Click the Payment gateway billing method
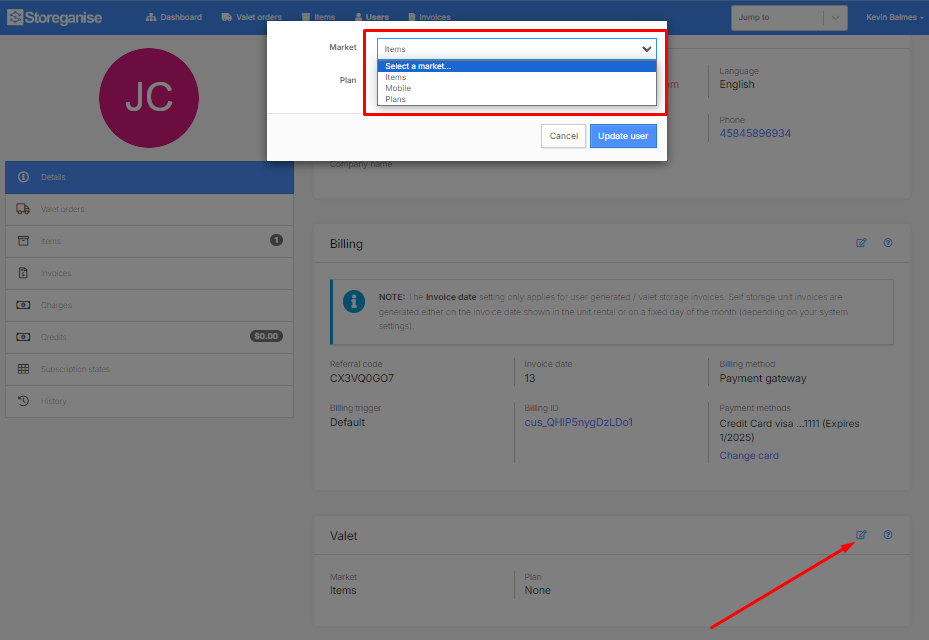Viewport: 929px width, 640px height. (763, 379)
